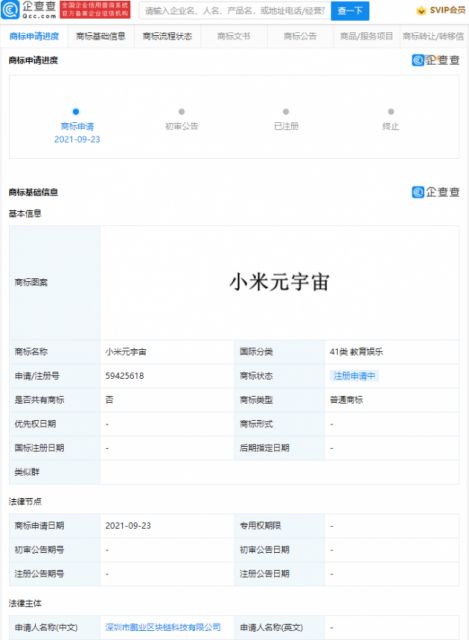Click the 小米元宇宙 trademark image
The width and height of the screenshot is (469, 640).
(x=280, y=282)
